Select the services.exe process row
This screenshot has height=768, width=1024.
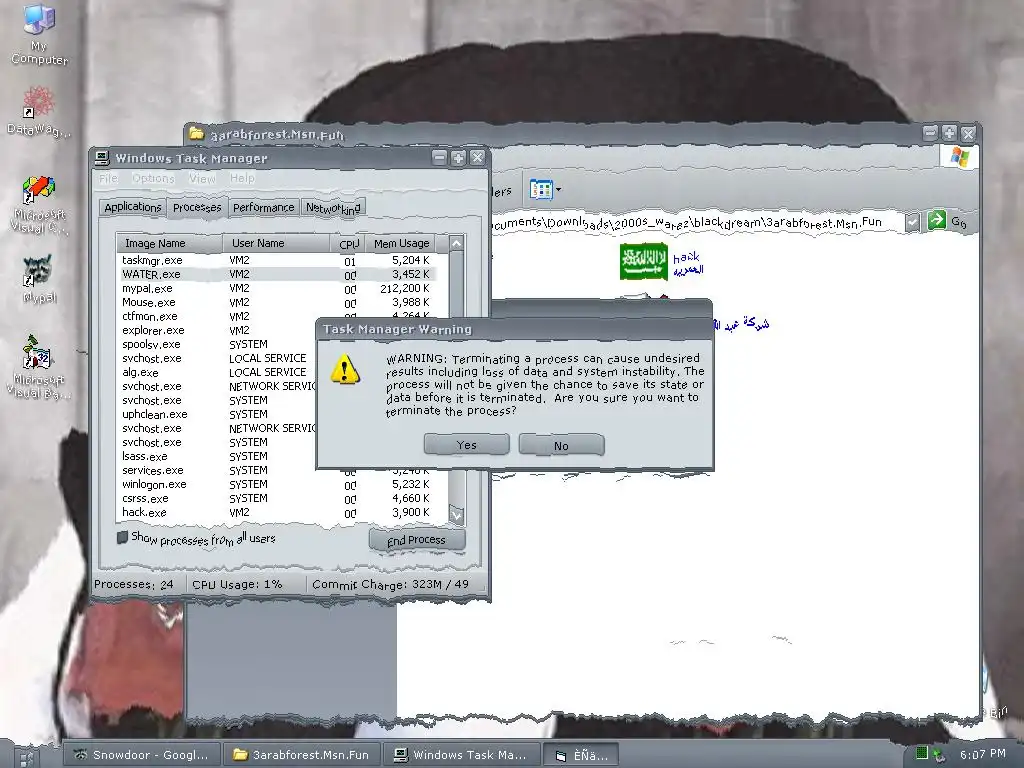pos(276,470)
